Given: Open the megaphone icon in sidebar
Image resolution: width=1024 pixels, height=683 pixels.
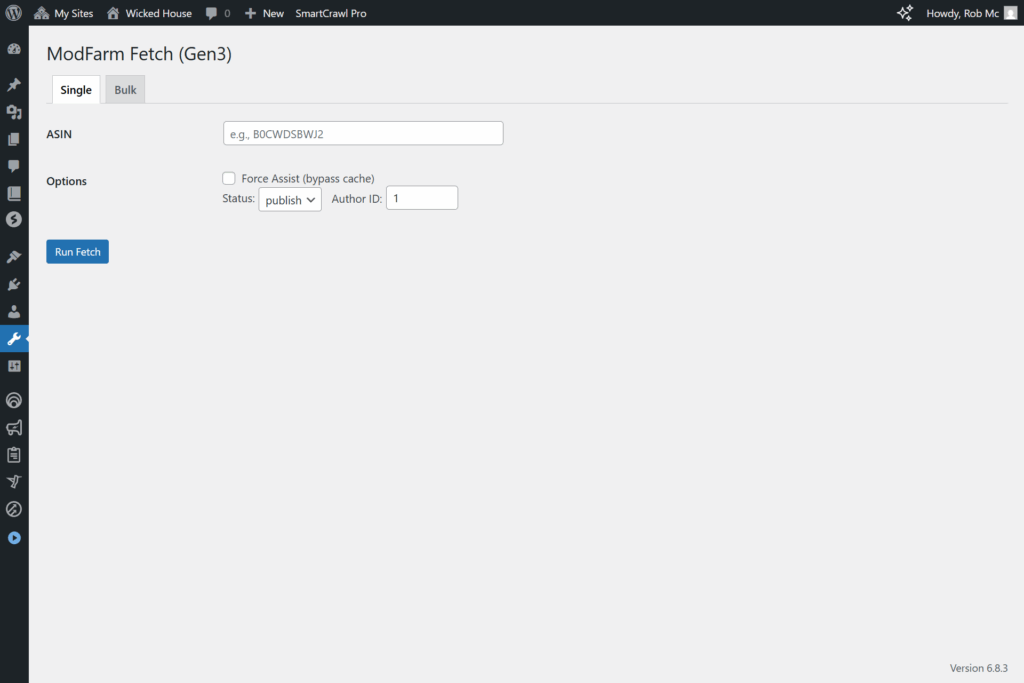Looking at the screenshot, I should click(x=14, y=428).
